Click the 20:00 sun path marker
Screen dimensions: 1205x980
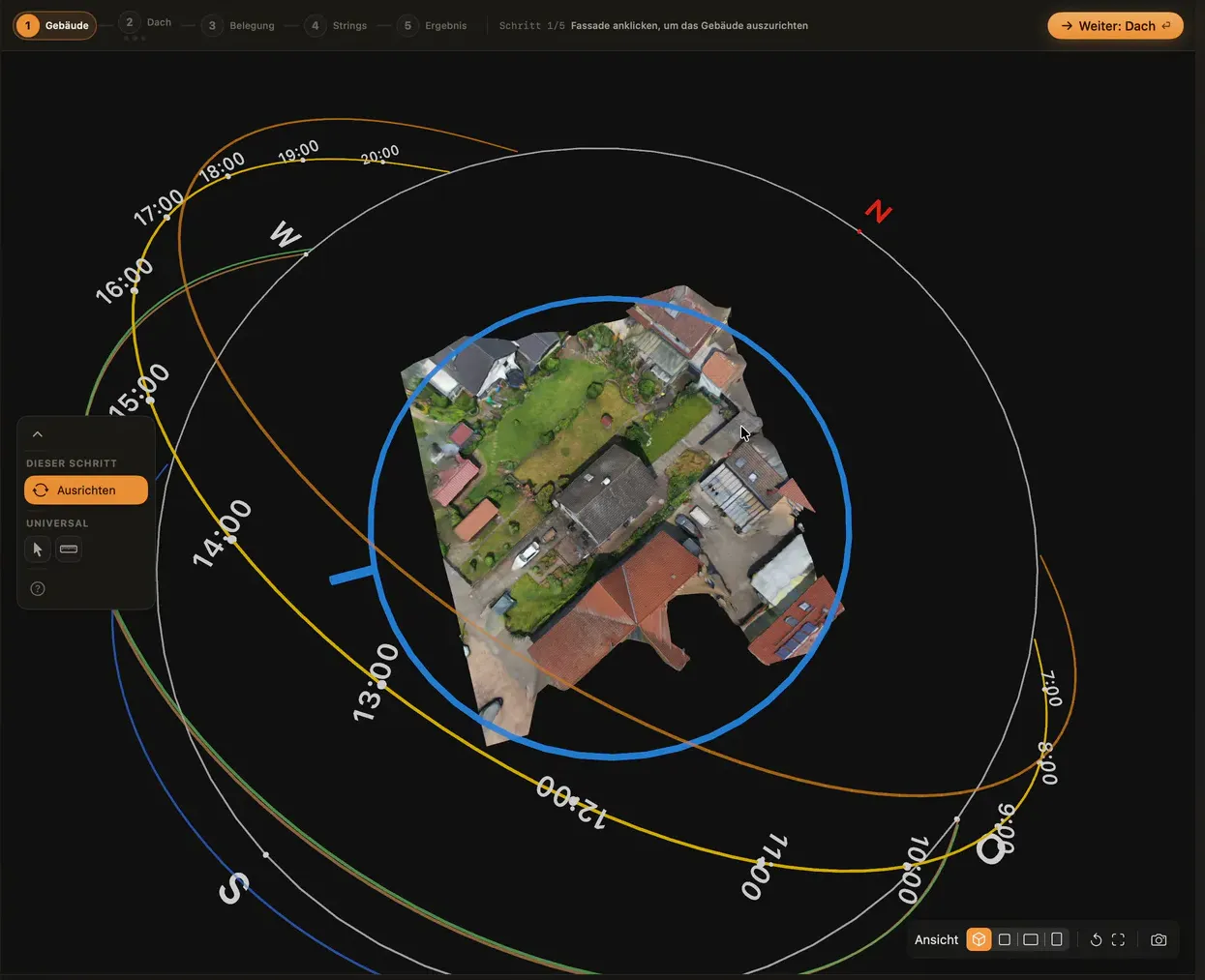click(379, 155)
